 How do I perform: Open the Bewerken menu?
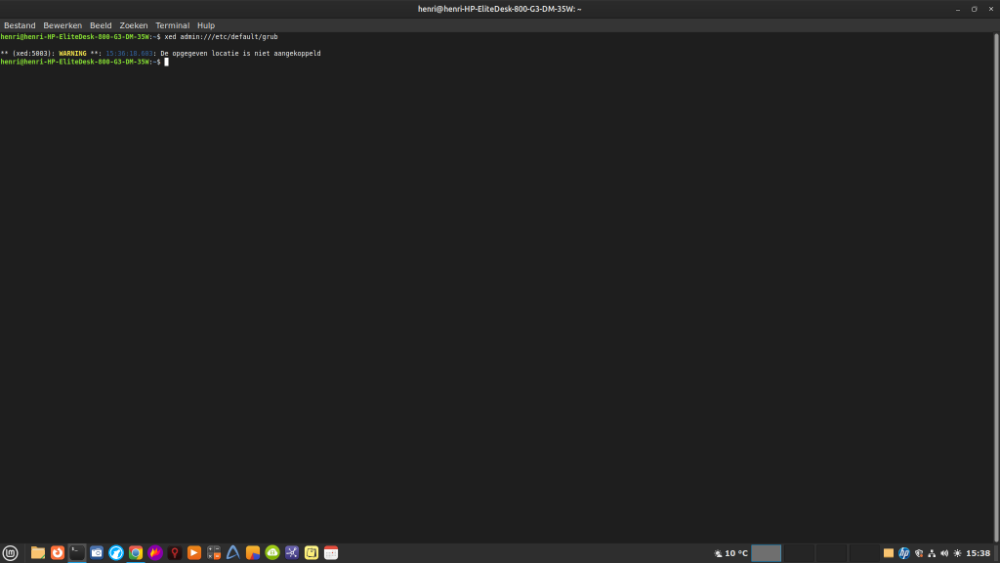(x=62, y=25)
